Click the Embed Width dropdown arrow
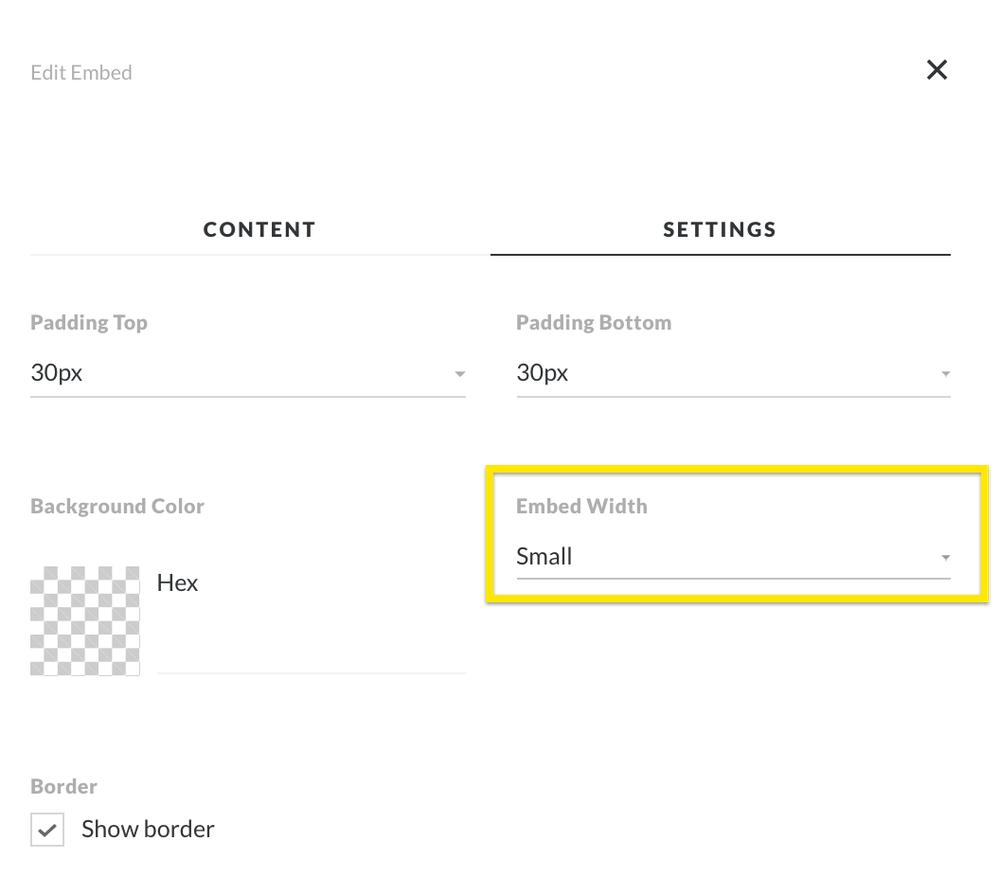 pos(945,558)
